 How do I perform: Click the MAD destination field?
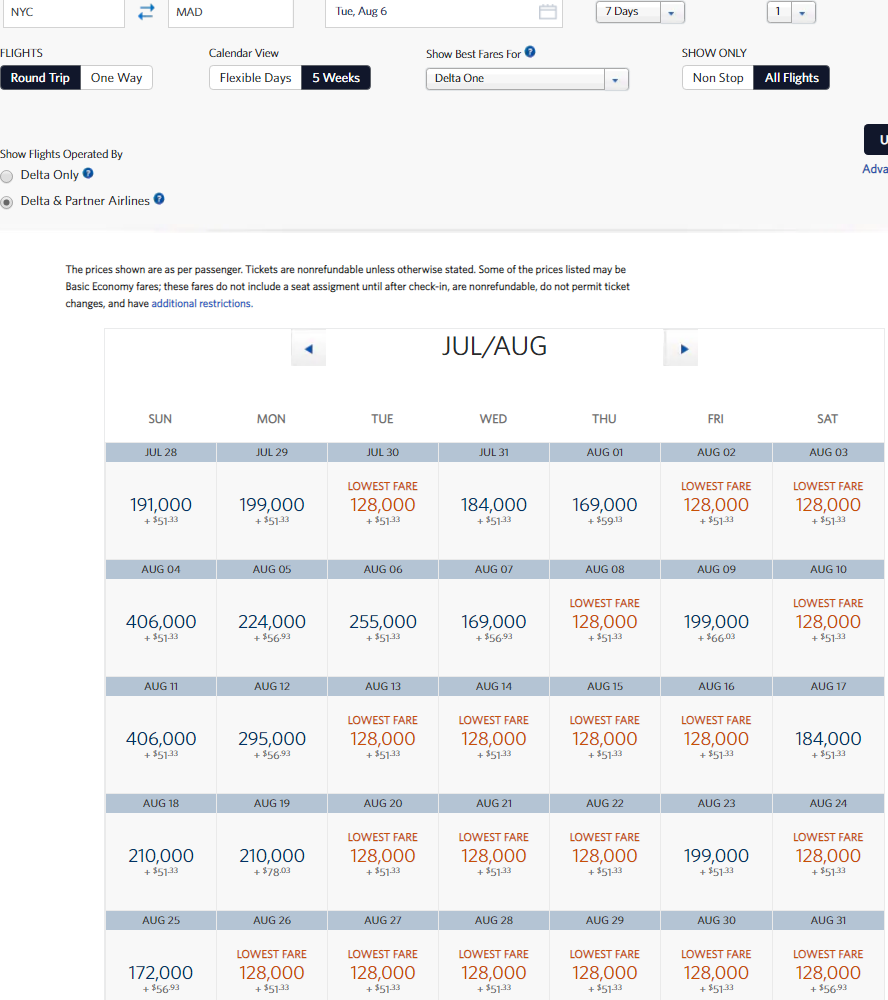[x=230, y=13]
